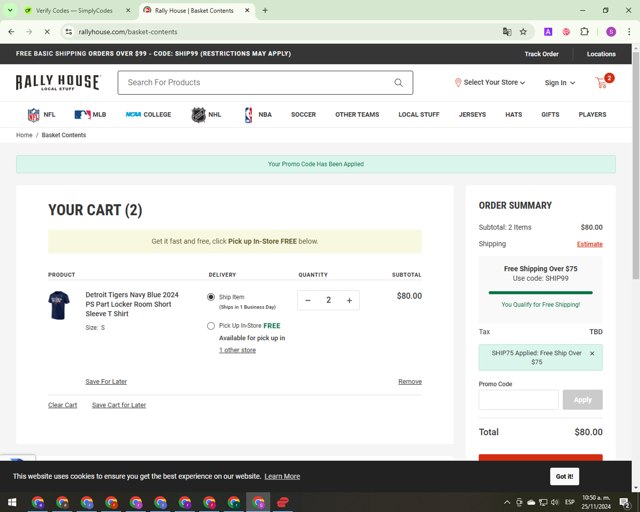Switch to Verify Codes SimplyCodes tab

74,11
